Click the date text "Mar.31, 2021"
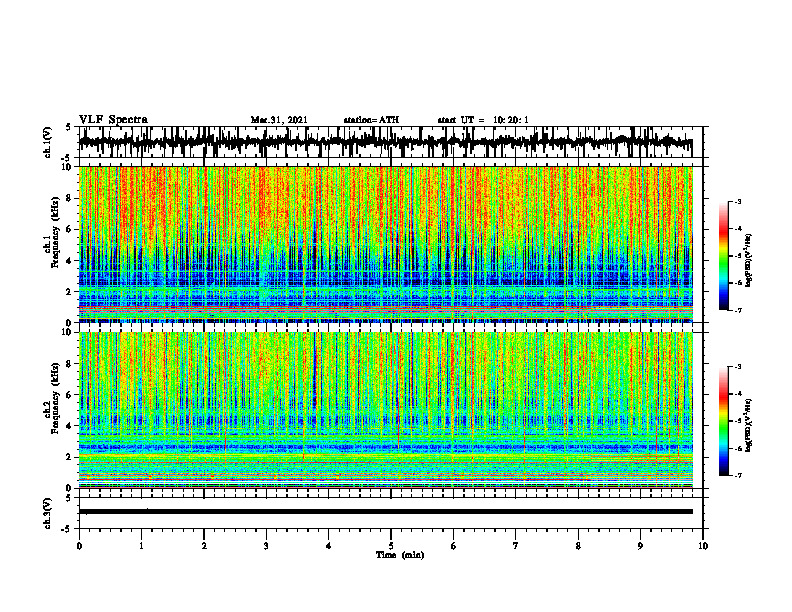Viewport: 792px width, 612px height. pyautogui.click(x=279, y=120)
